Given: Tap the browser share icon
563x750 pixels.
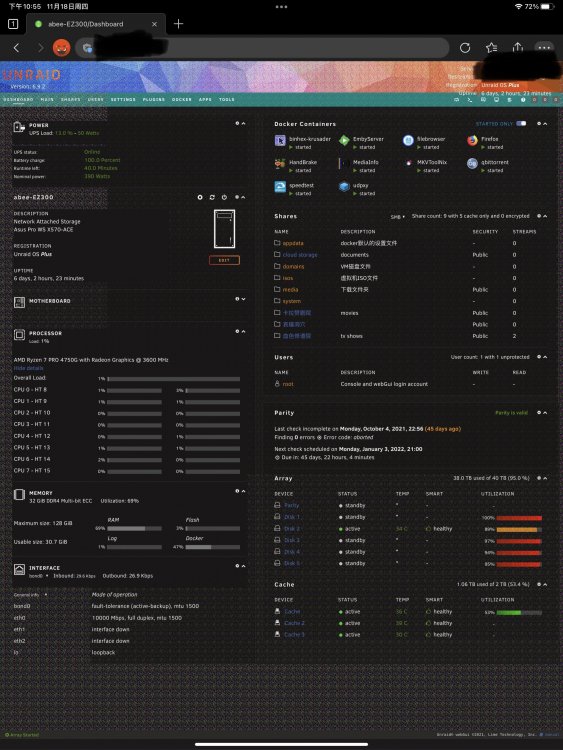Looking at the screenshot, I should pyautogui.click(x=518, y=47).
